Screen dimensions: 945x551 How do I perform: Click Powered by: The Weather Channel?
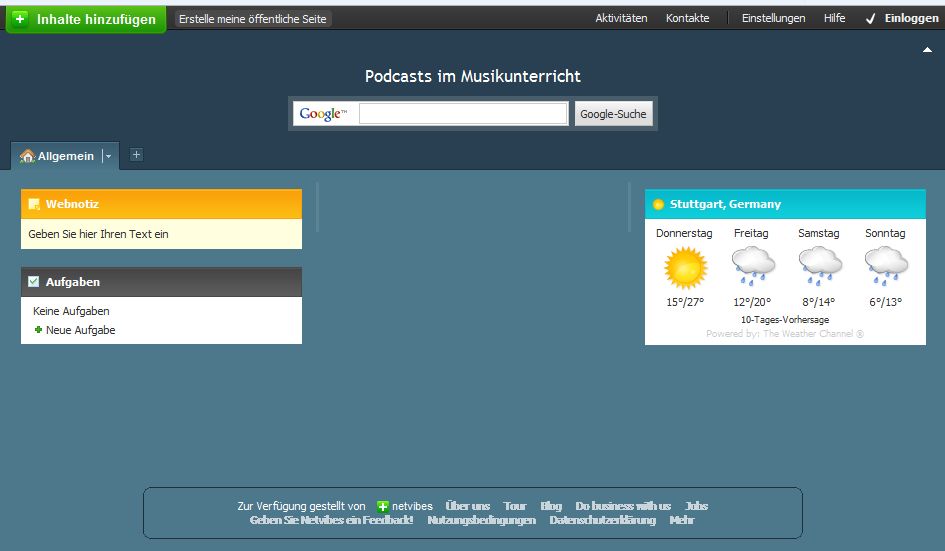tap(785, 333)
